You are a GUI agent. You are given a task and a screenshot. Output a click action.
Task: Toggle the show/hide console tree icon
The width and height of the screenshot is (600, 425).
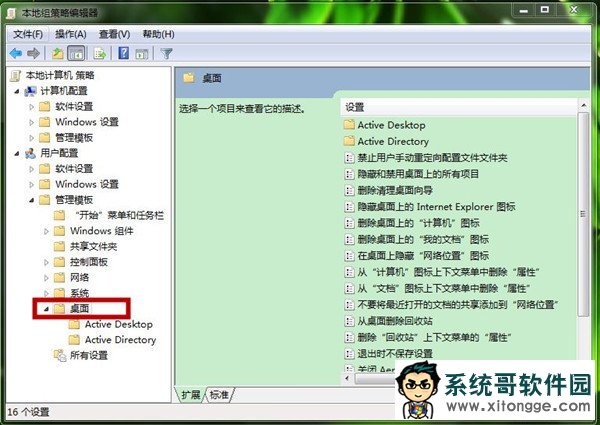76,54
